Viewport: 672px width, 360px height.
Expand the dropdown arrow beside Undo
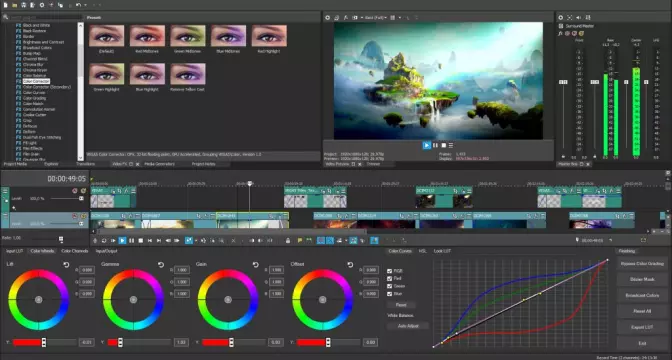[x=85, y=5]
